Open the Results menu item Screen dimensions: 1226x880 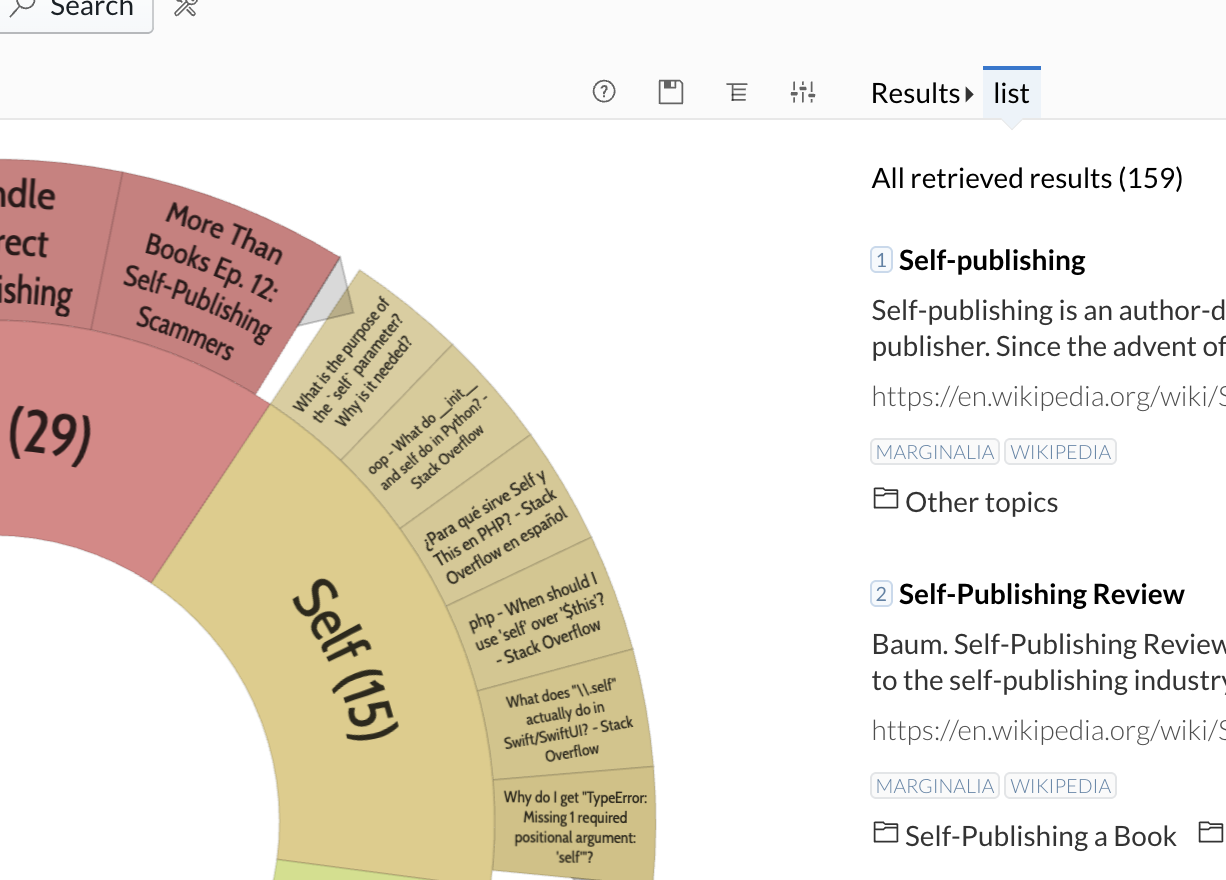click(915, 92)
